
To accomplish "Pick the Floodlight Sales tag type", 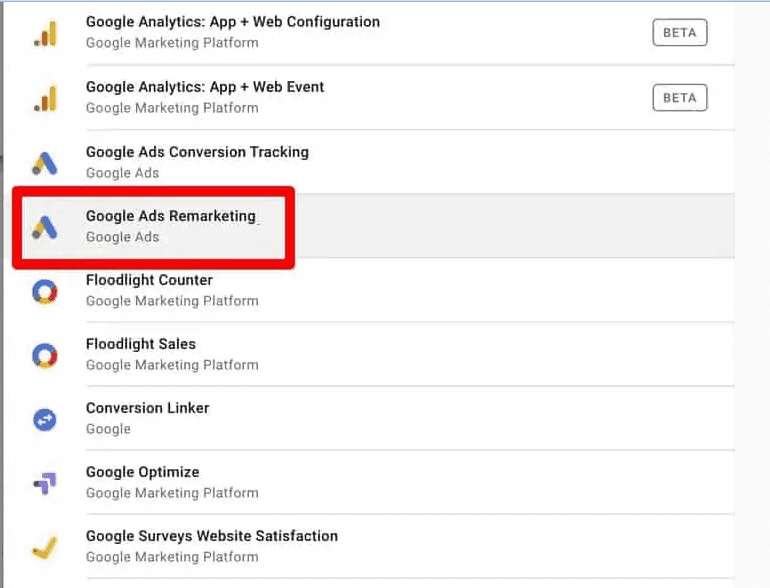I will [141, 344].
